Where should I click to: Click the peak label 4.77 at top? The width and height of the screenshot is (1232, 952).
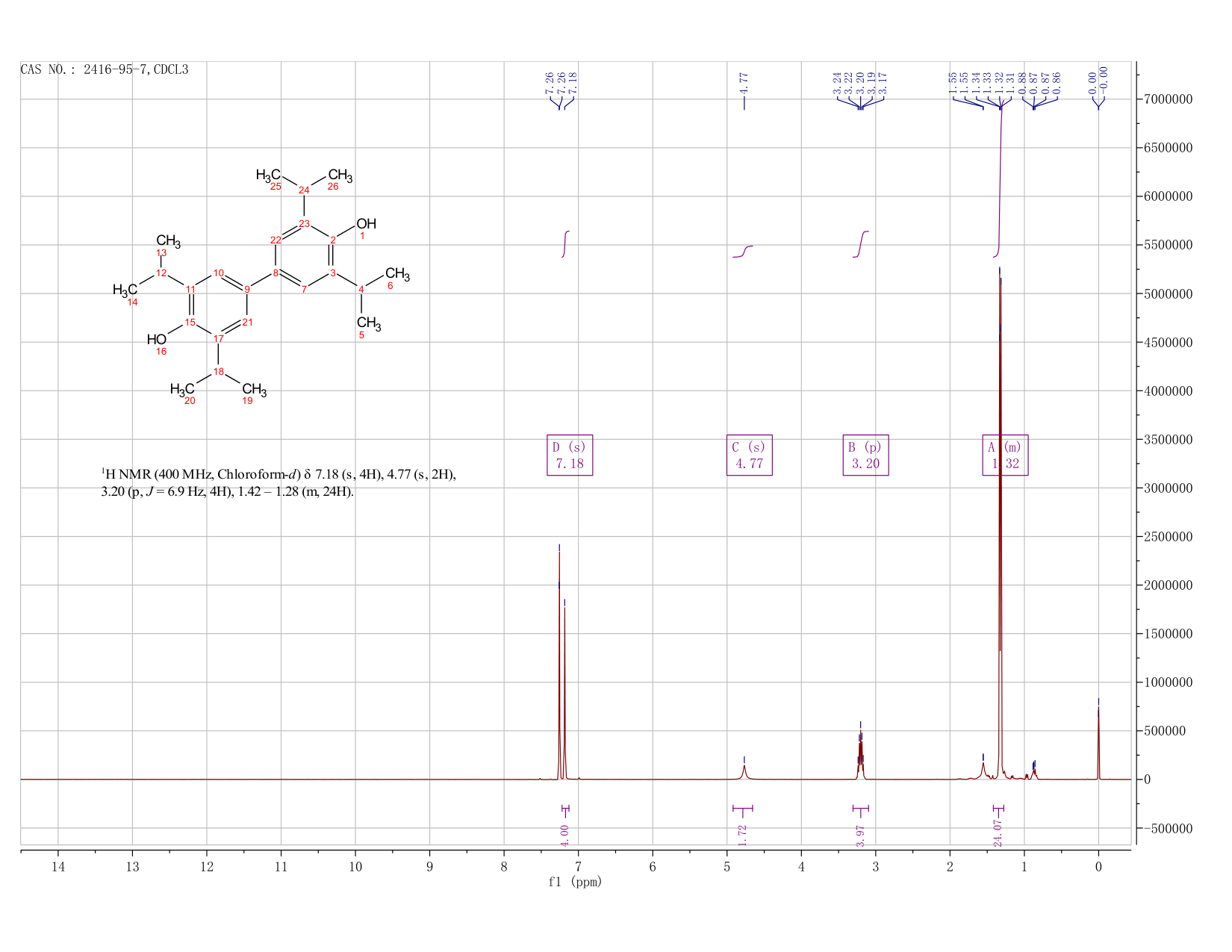(744, 84)
